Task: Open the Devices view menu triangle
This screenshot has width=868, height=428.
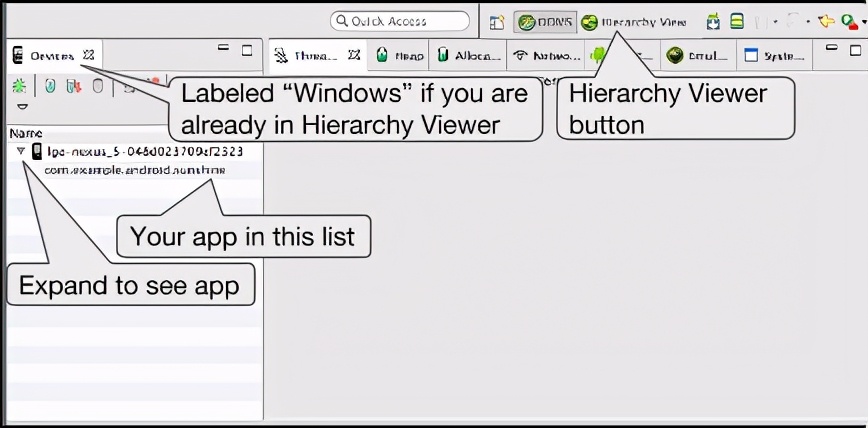Action: point(23,106)
